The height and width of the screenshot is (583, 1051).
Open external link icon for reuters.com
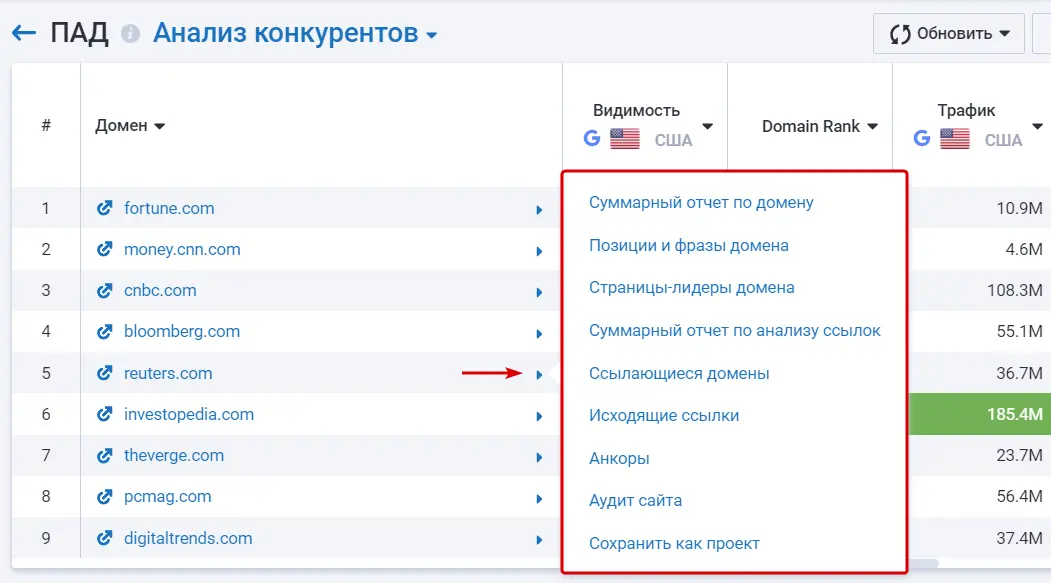coord(105,373)
